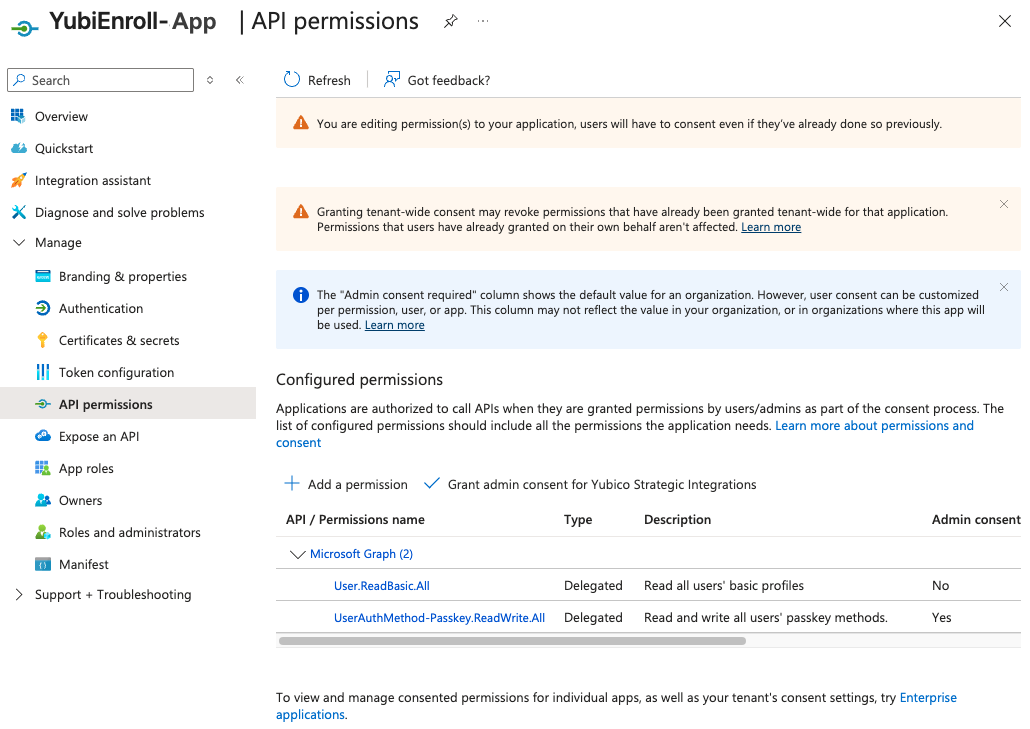Click the Authentication arrow icon
The image size is (1030, 729).
(43, 308)
